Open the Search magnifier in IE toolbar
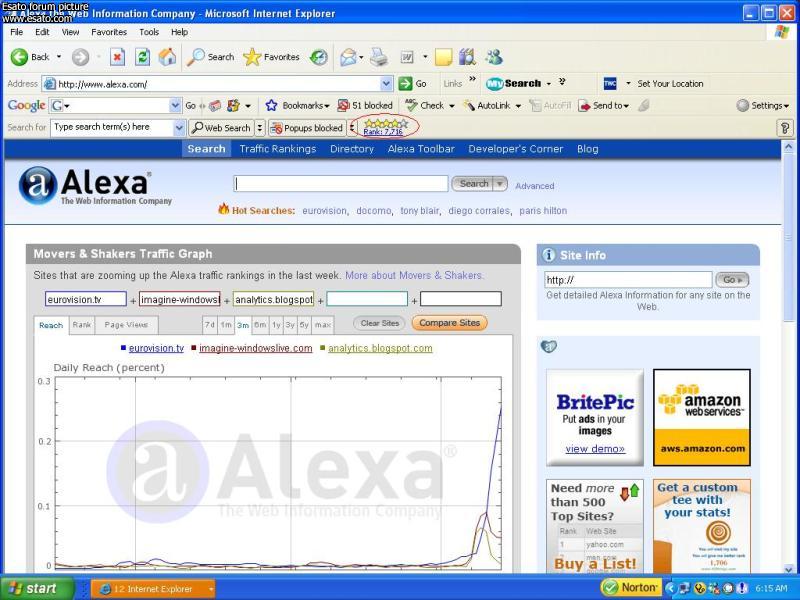This screenshot has height=600, width=800. click(x=210, y=57)
